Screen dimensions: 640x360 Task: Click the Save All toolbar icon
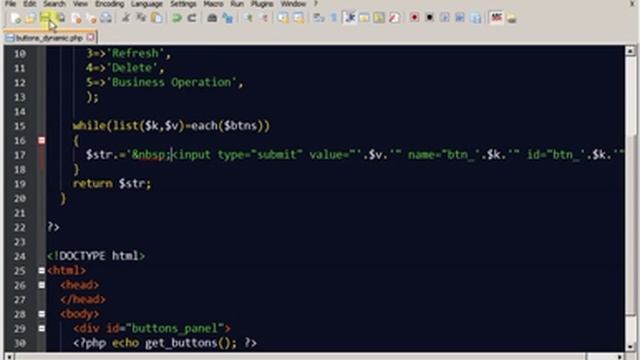[61, 18]
